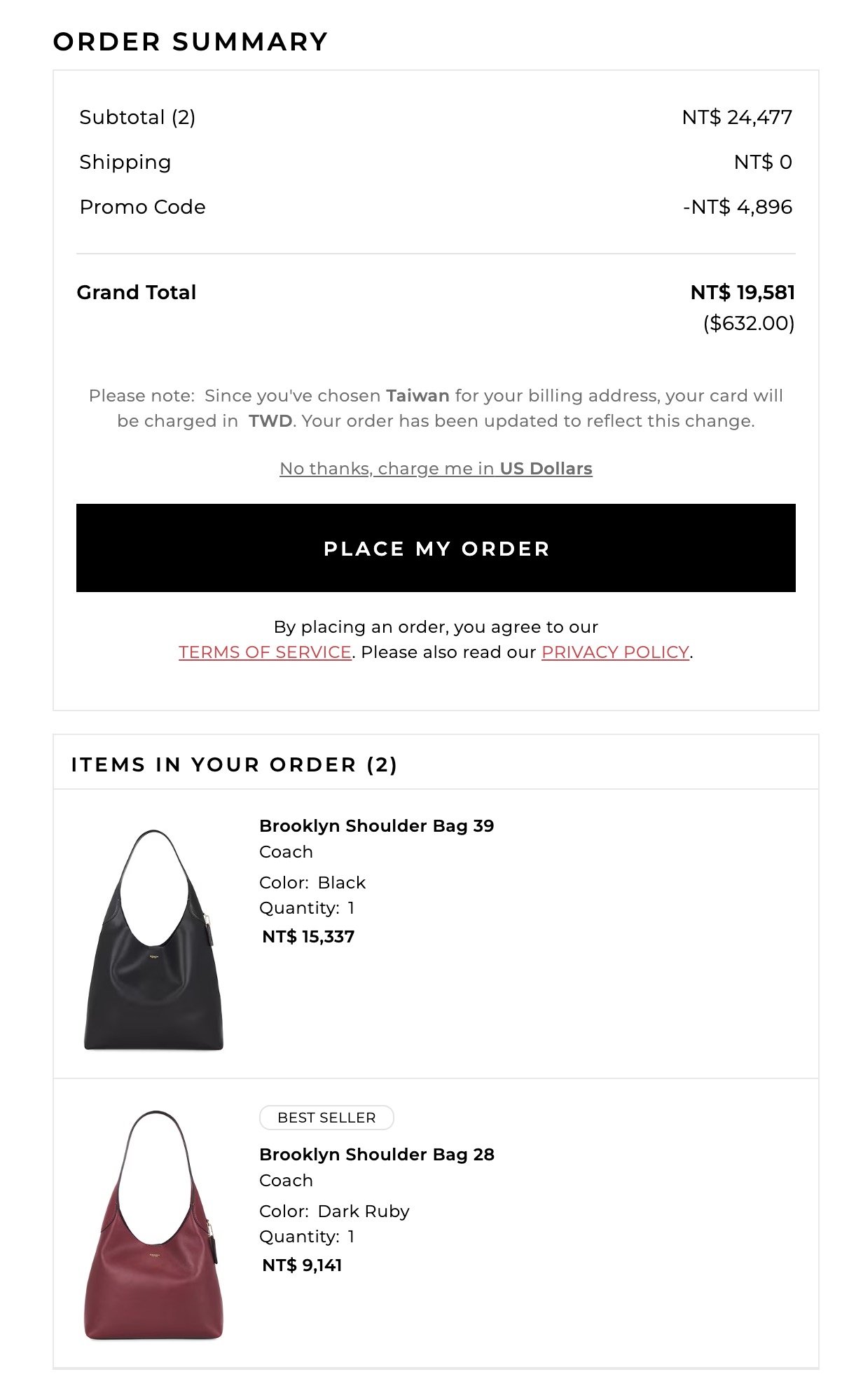Open the Terms of Service link

pyautogui.click(x=265, y=652)
